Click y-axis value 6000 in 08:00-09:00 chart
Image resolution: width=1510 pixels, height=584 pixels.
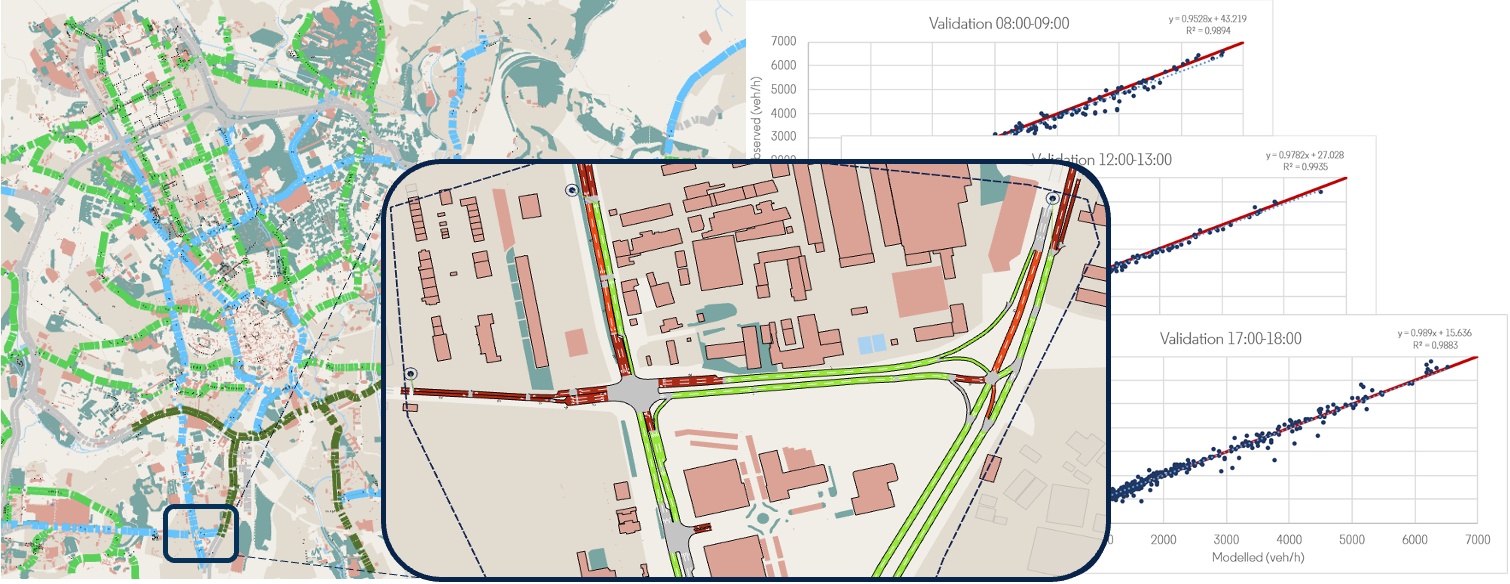tap(783, 65)
